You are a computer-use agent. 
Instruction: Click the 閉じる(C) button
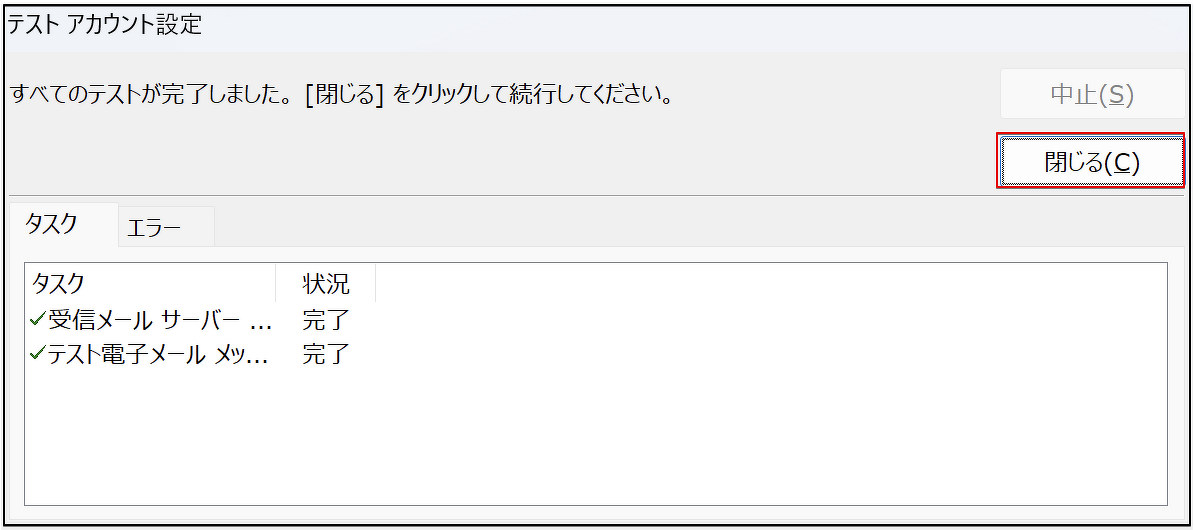tap(1091, 161)
